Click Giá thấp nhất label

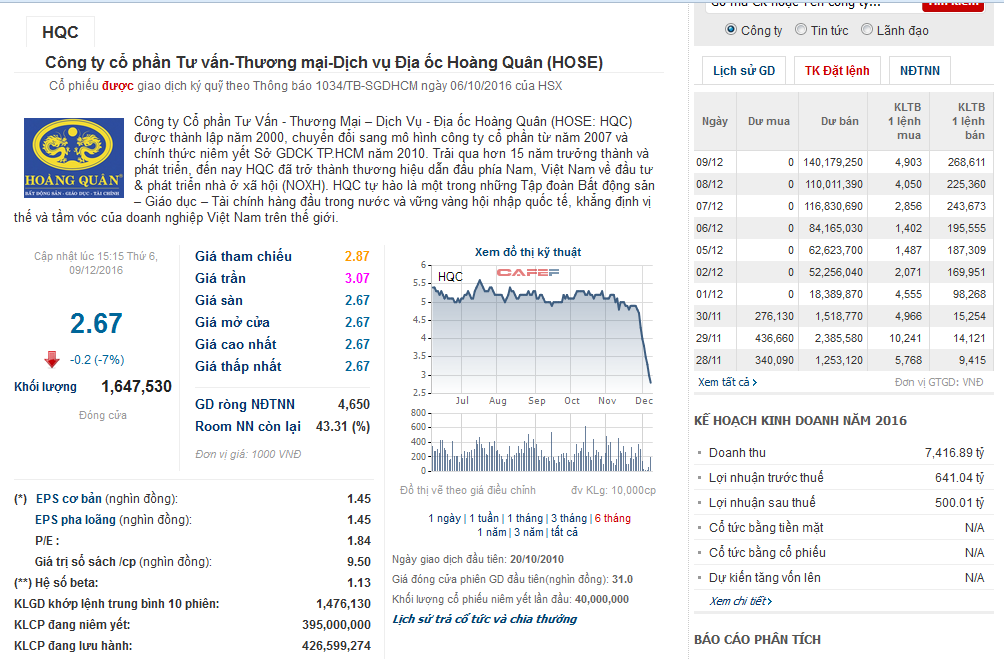[238, 366]
